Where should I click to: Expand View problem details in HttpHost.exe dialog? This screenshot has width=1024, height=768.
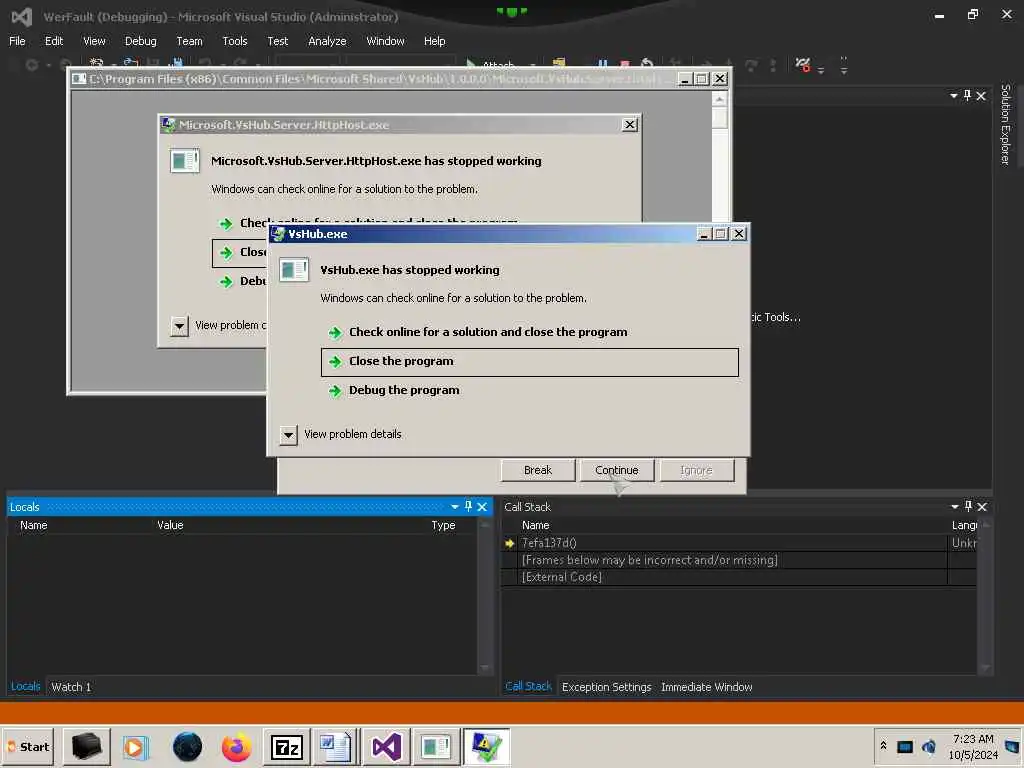coord(179,326)
